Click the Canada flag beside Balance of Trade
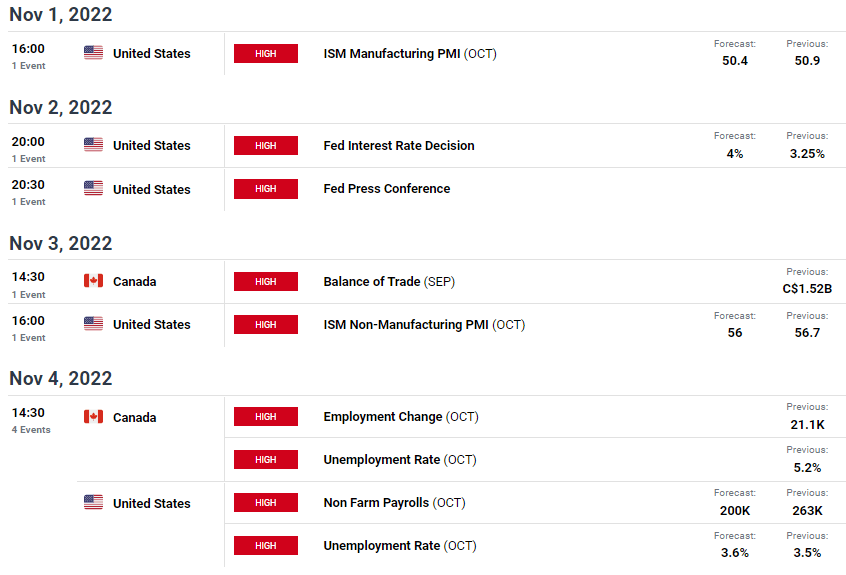The image size is (846, 575). click(93, 280)
